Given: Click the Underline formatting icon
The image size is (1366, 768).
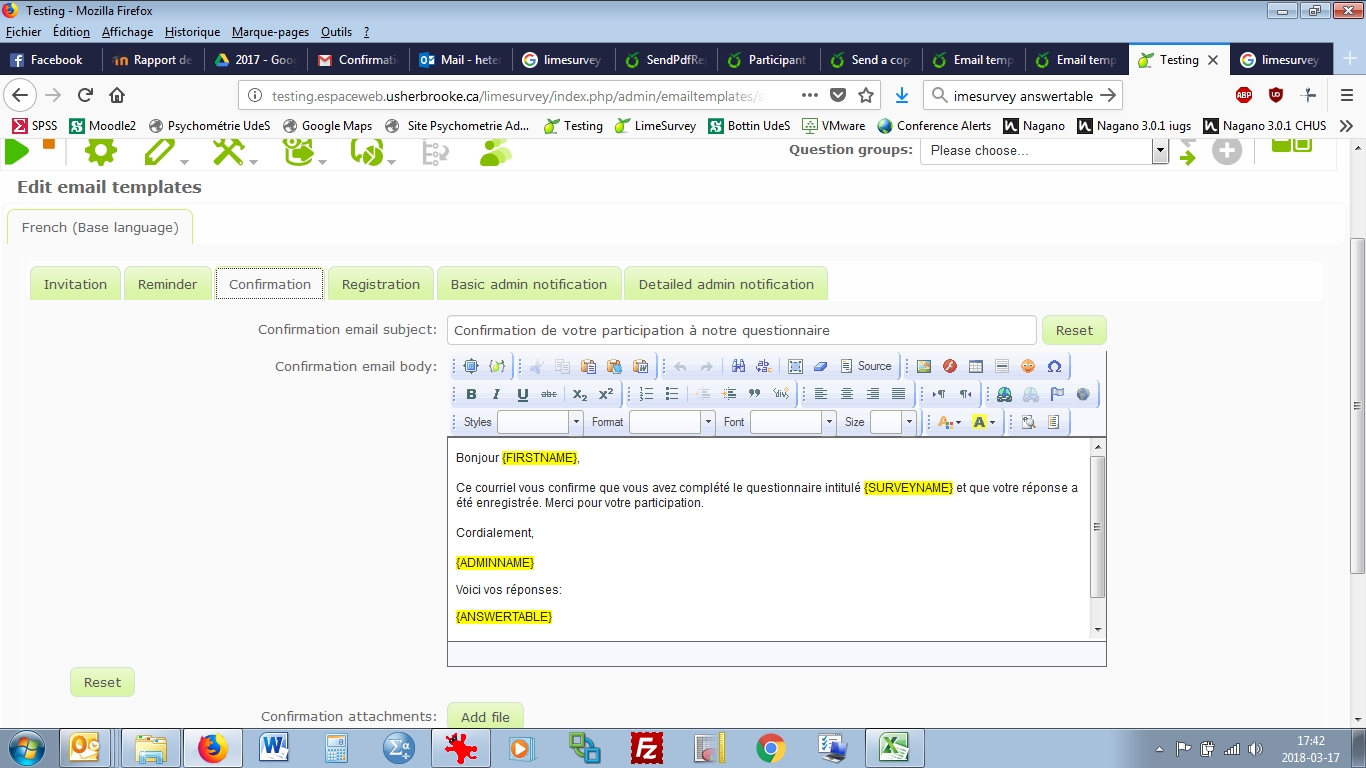Looking at the screenshot, I should [x=522, y=395].
